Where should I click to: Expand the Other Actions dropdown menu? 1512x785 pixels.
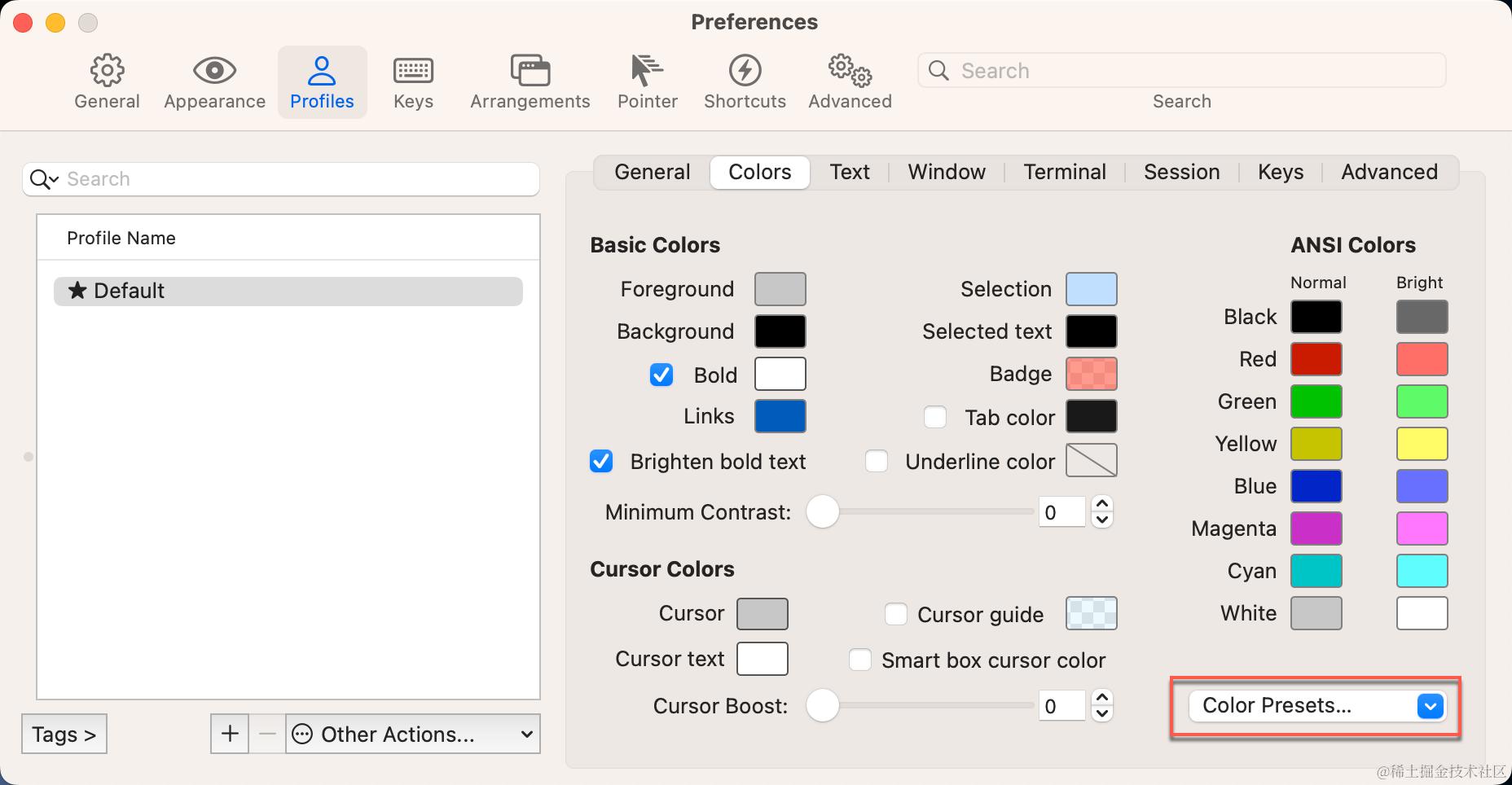pyautogui.click(x=413, y=734)
